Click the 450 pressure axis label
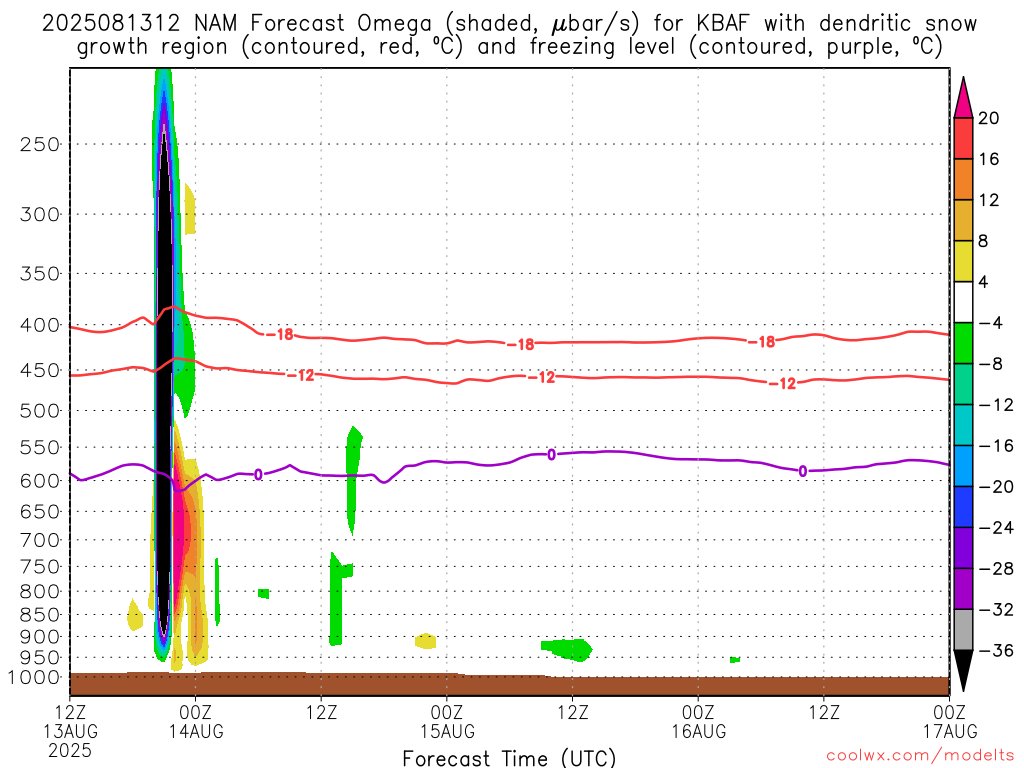 point(40,370)
